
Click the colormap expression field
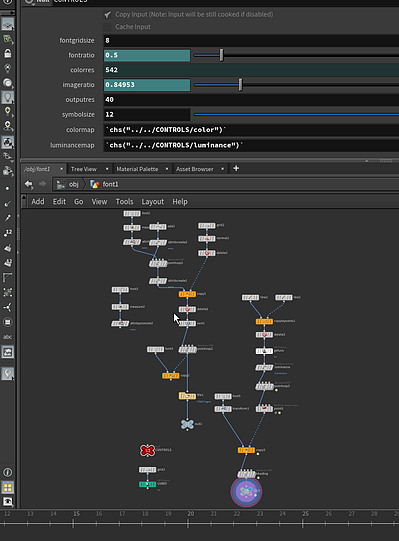tap(251, 130)
